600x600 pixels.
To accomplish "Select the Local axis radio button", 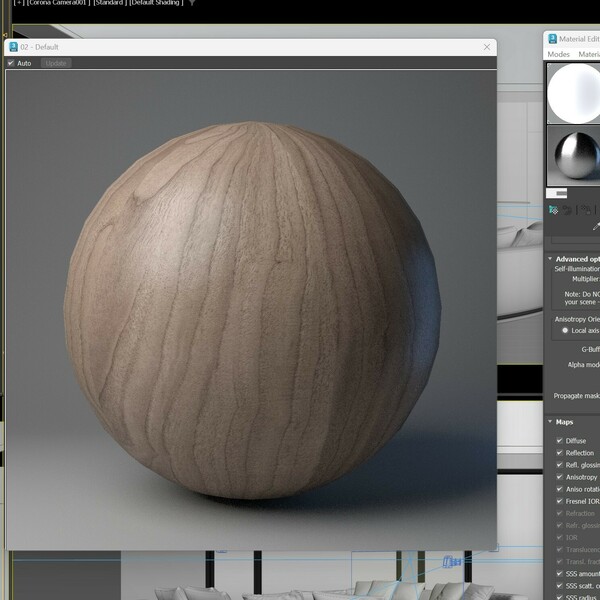I will click(565, 330).
